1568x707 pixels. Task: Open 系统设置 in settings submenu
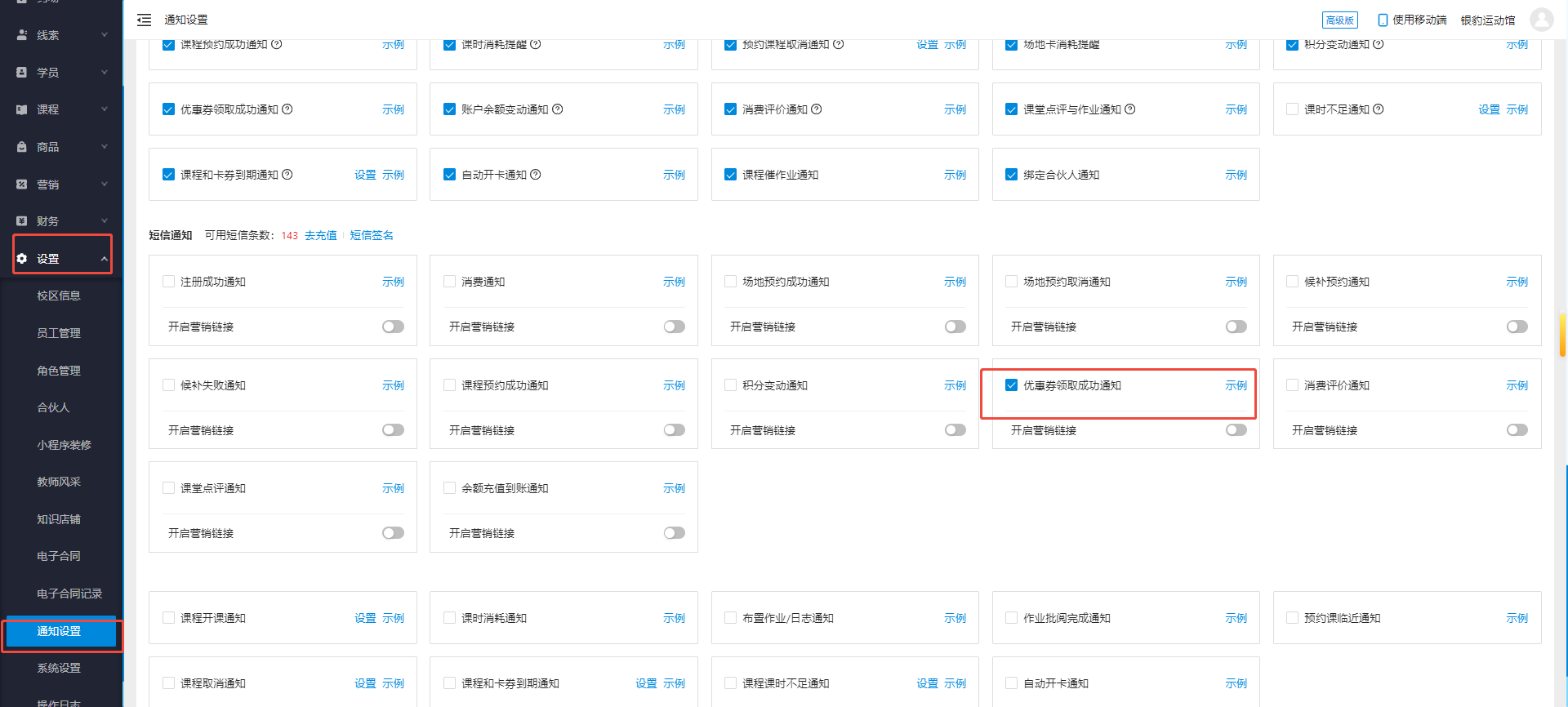pos(59,668)
